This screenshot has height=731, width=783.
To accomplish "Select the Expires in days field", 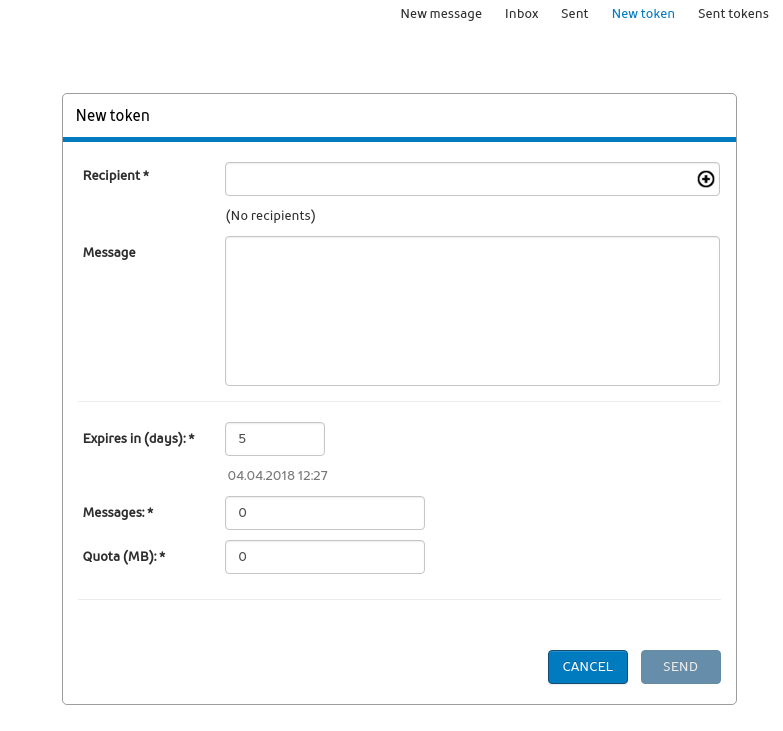I will [275, 438].
